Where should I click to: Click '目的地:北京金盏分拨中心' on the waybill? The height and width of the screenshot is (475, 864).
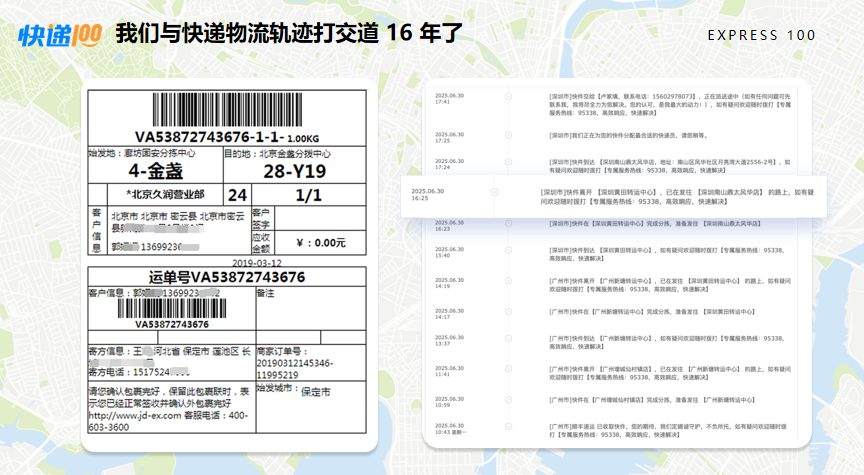coord(277,154)
